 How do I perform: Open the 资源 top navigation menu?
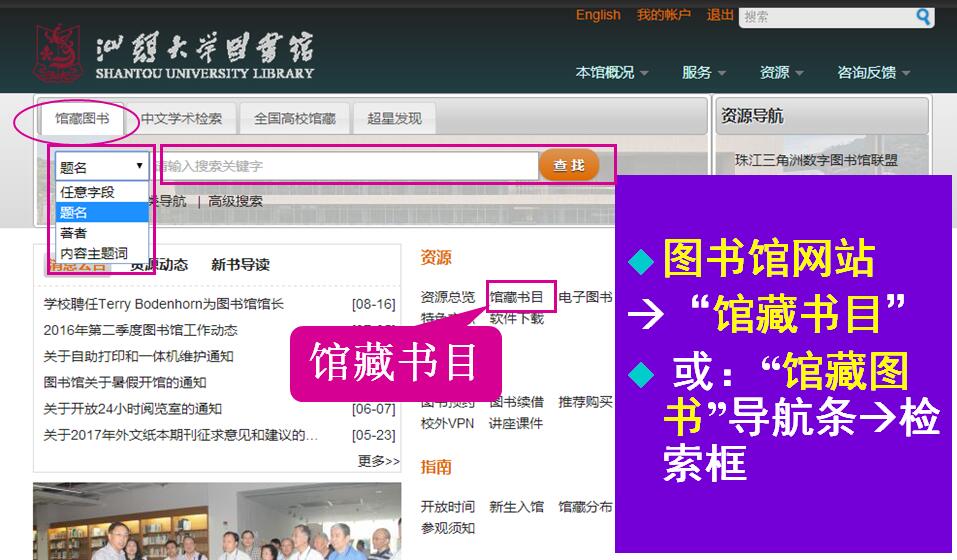[782, 72]
